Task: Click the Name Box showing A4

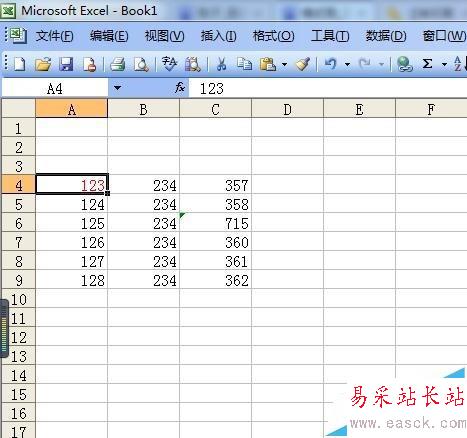Action: point(55,88)
